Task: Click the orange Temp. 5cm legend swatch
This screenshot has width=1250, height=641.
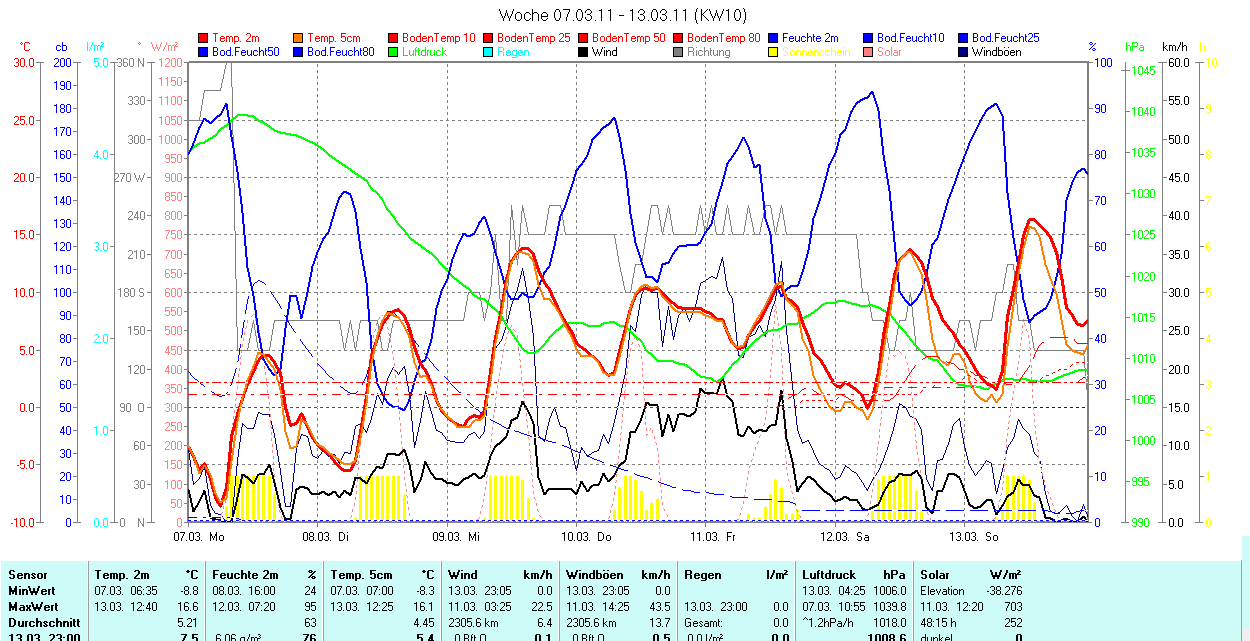Action: 299,38
